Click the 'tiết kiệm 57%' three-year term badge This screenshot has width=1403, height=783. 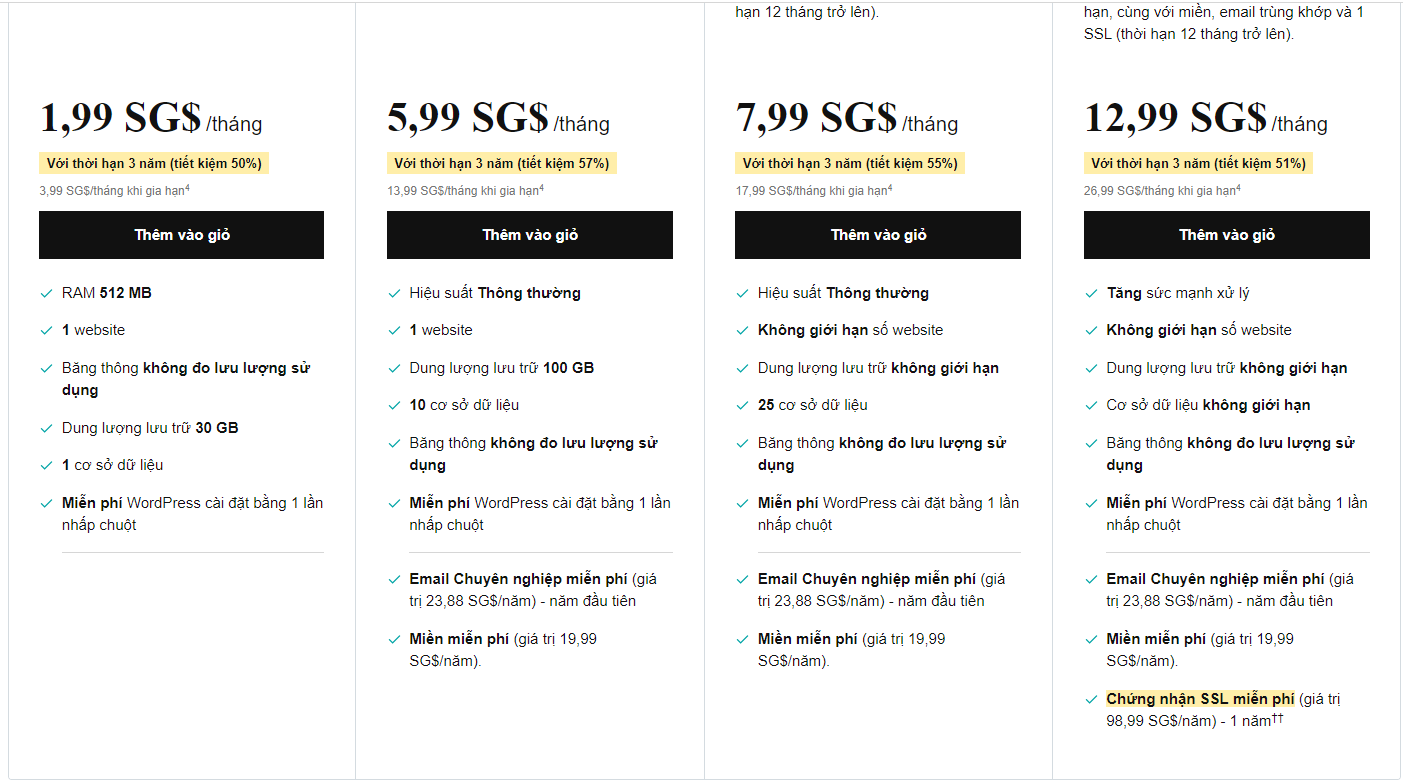(501, 163)
